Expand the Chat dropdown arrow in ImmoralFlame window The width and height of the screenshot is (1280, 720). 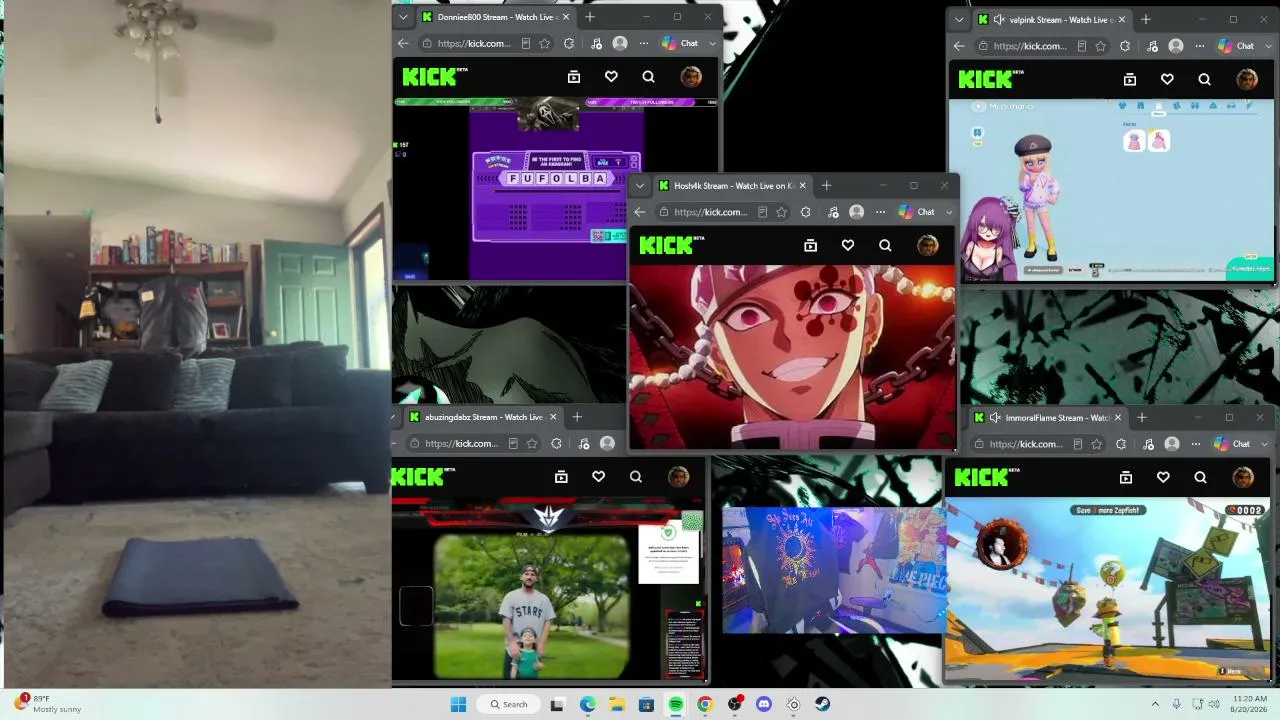1265,444
